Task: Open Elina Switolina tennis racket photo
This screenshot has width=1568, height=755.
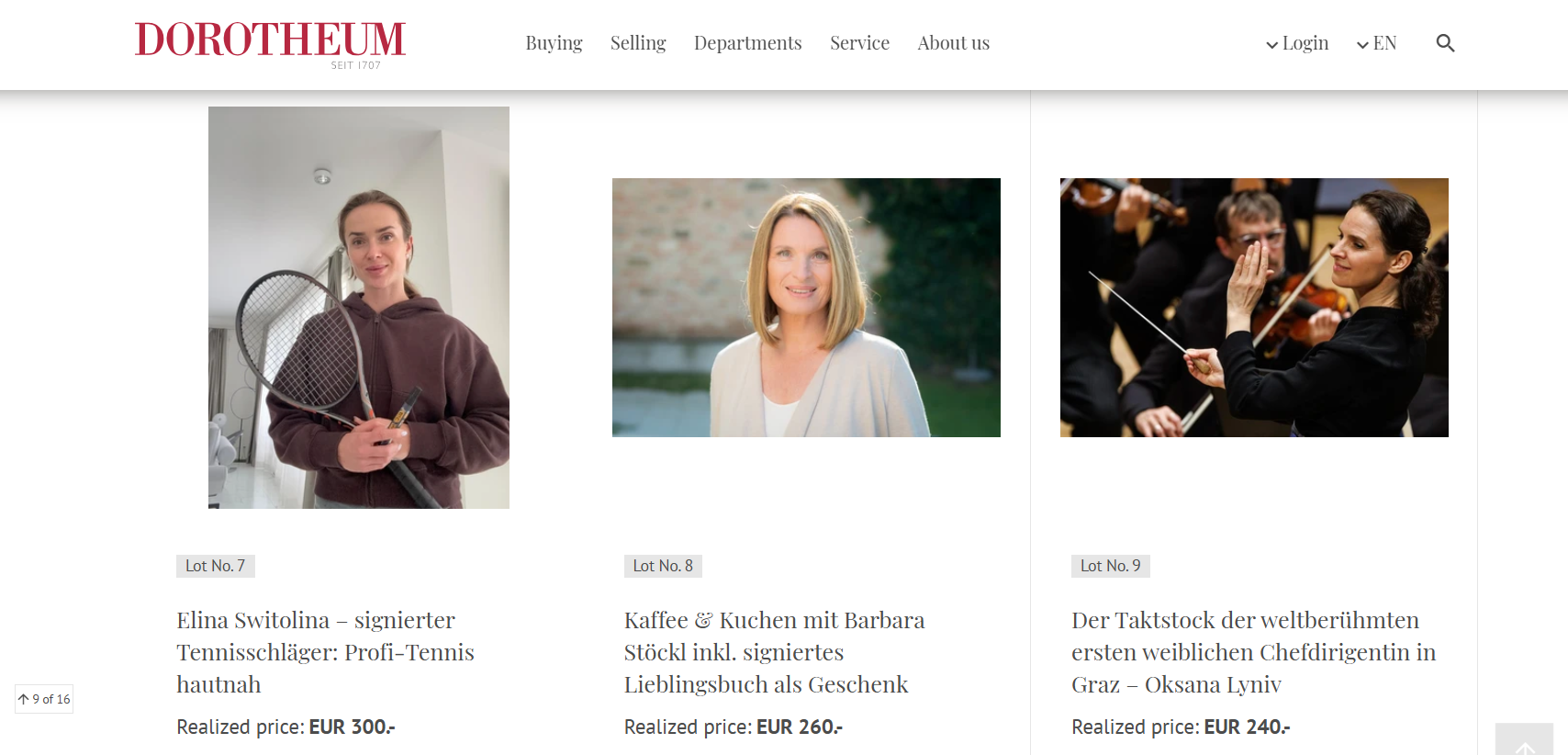Action: click(359, 308)
